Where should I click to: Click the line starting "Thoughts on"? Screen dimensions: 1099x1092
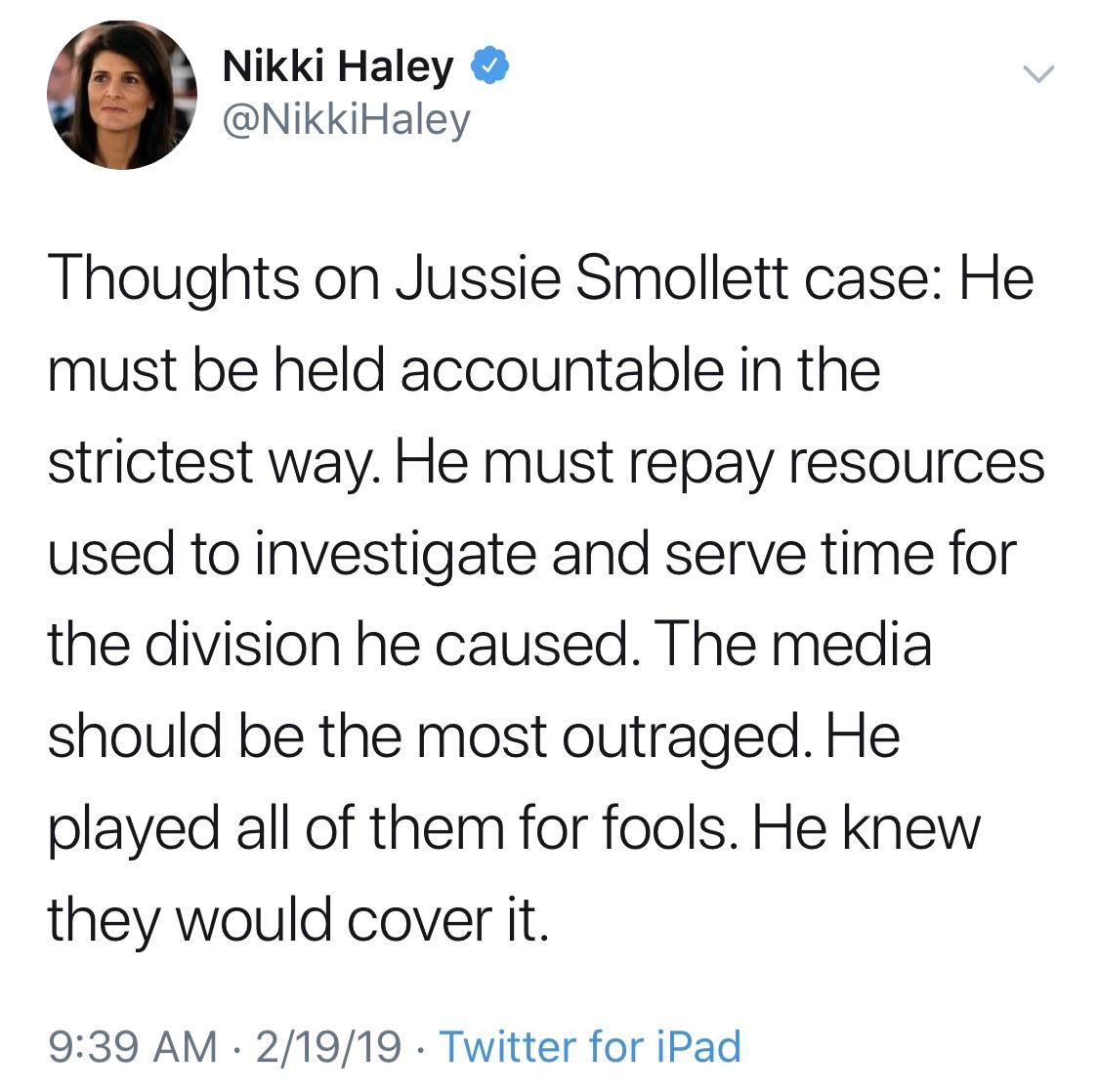click(x=540, y=279)
